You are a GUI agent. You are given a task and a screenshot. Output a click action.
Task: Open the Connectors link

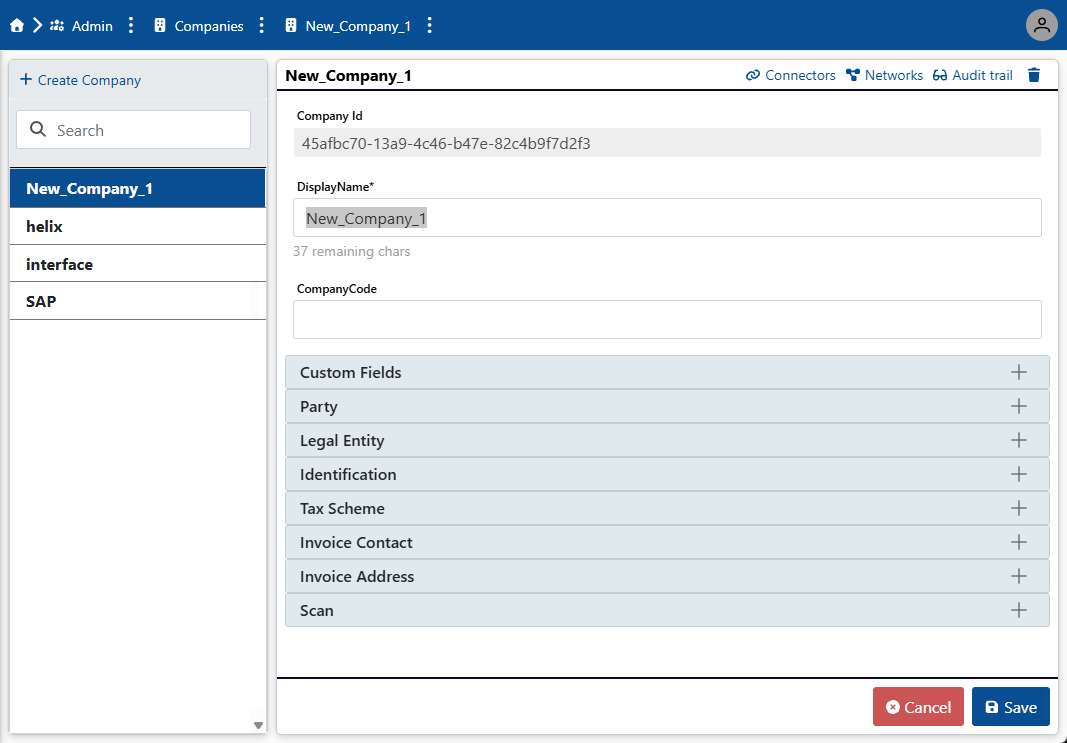pos(790,75)
